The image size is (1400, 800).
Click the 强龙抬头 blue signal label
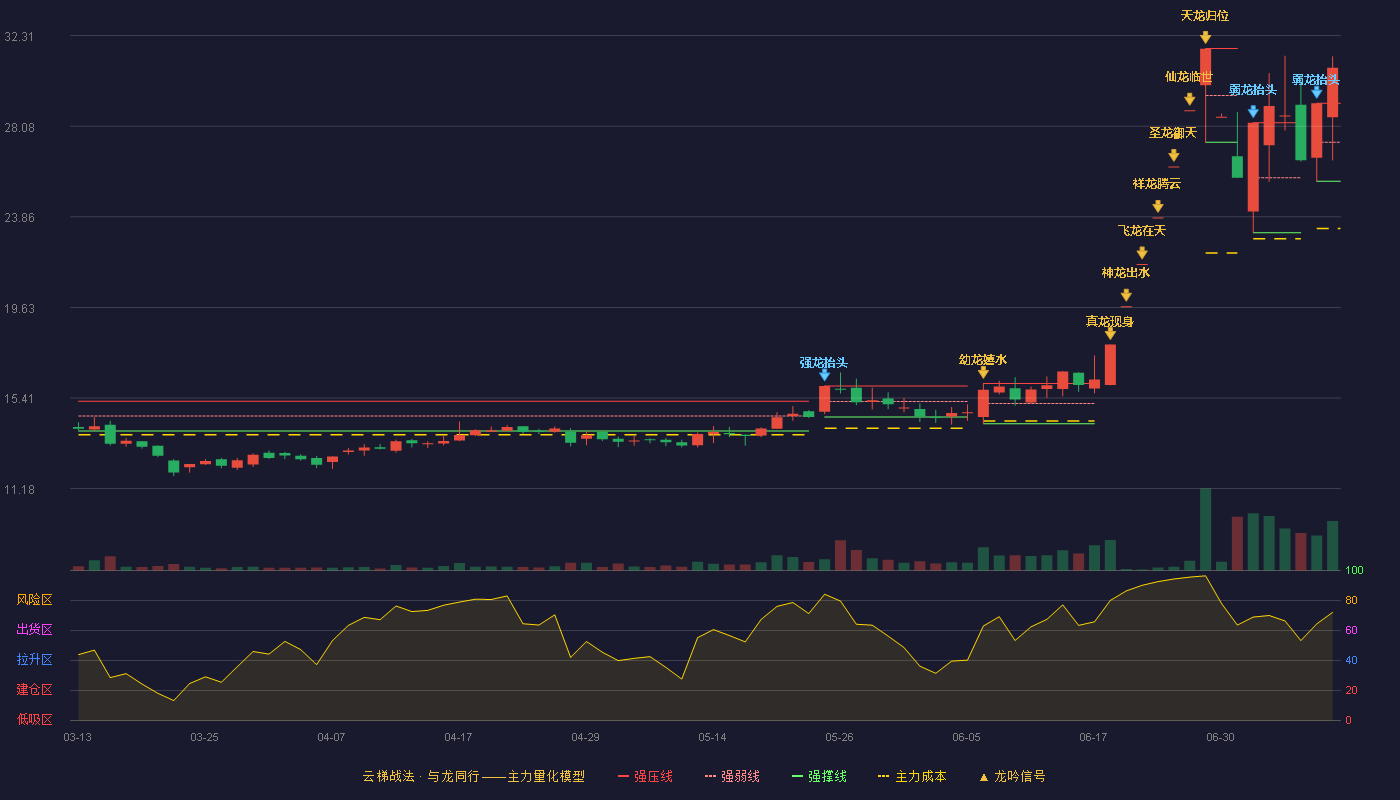pyautogui.click(x=824, y=363)
